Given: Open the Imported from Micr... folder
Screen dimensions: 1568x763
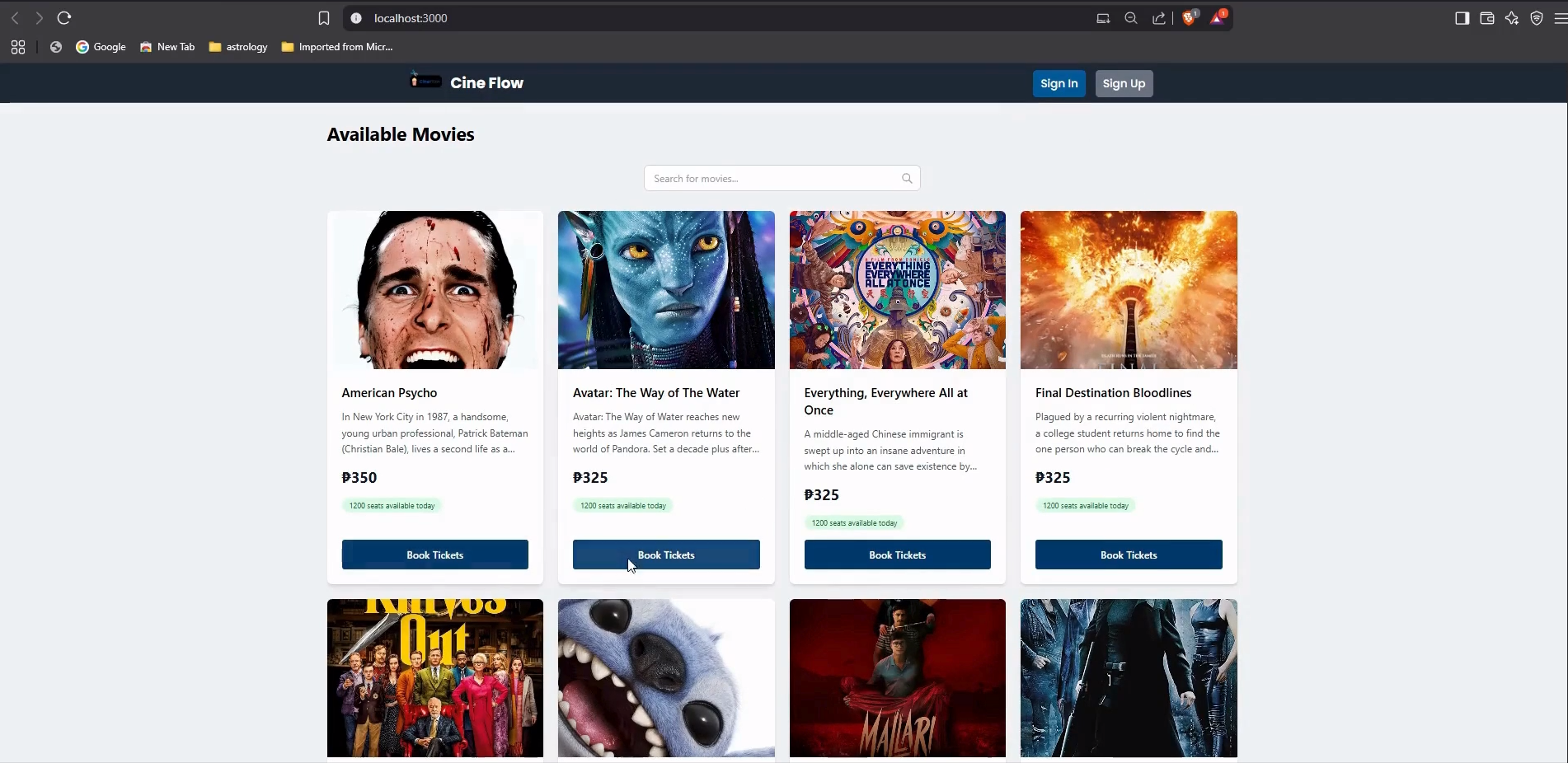Looking at the screenshot, I should (337, 47).
